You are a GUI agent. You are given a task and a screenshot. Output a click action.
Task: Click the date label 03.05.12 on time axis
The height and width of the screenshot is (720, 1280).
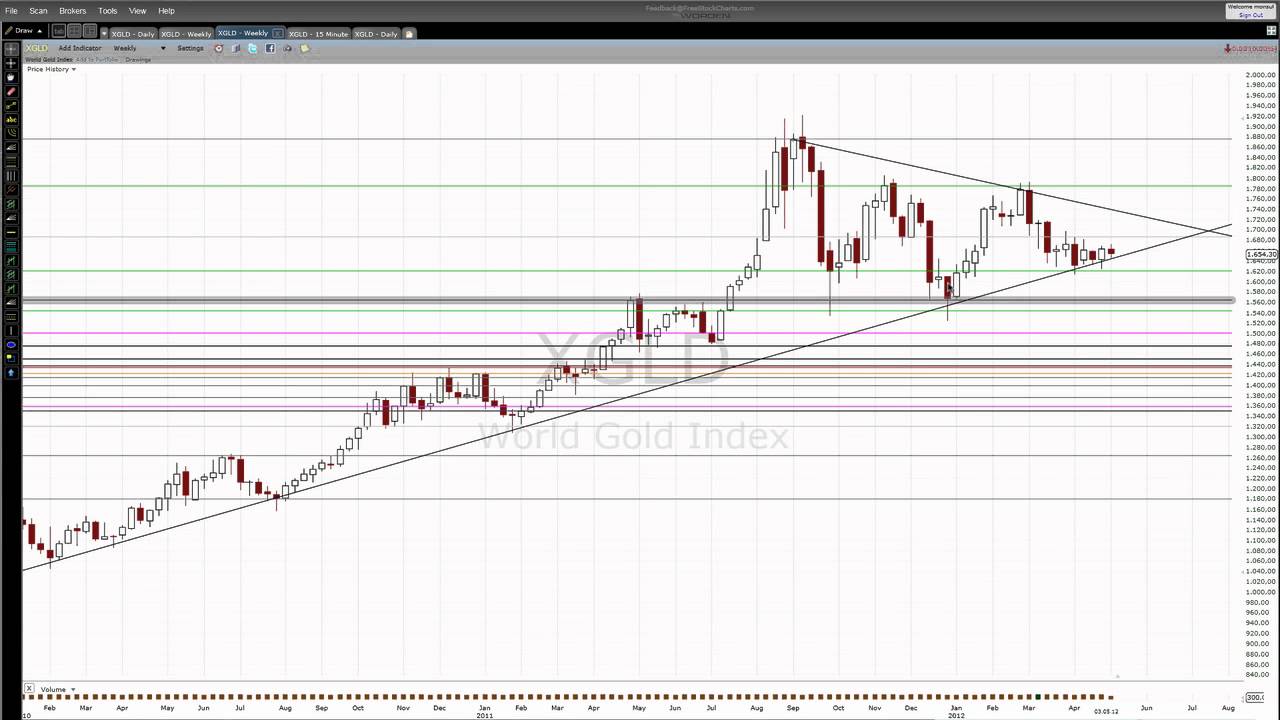point(1106,710)
